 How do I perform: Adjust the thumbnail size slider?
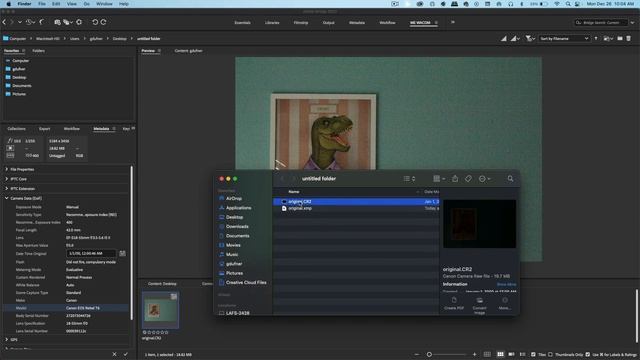coord(429,354)
